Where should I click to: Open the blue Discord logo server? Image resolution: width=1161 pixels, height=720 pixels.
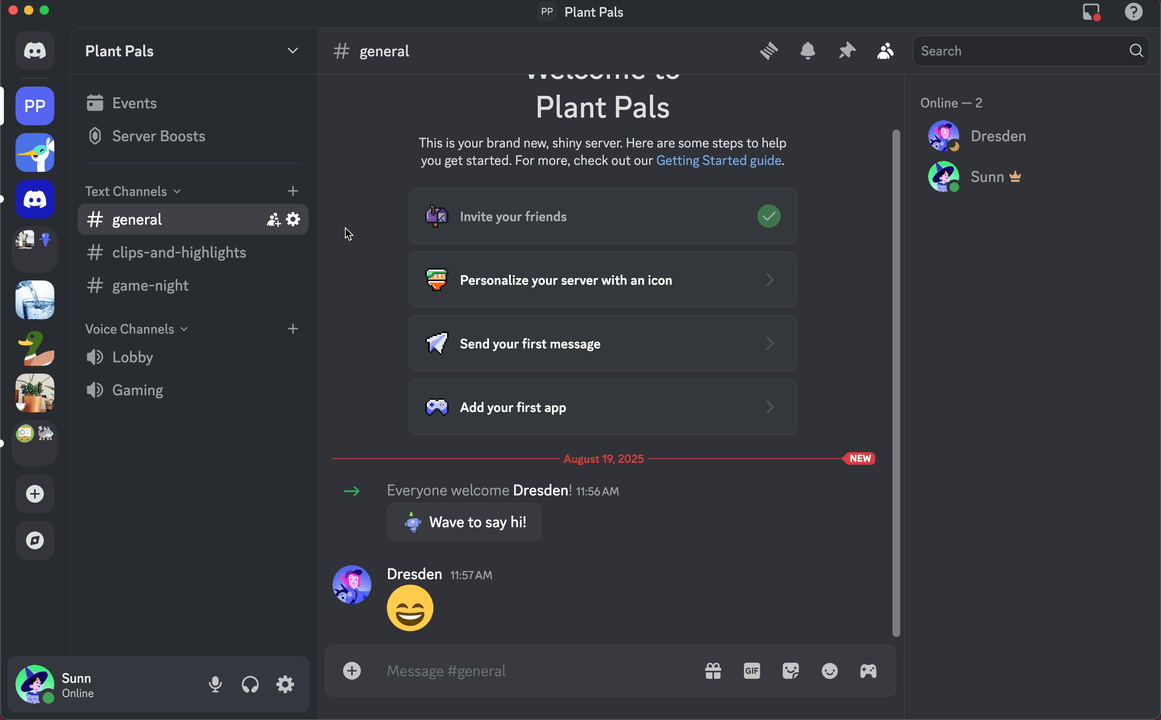pos(35,199)
